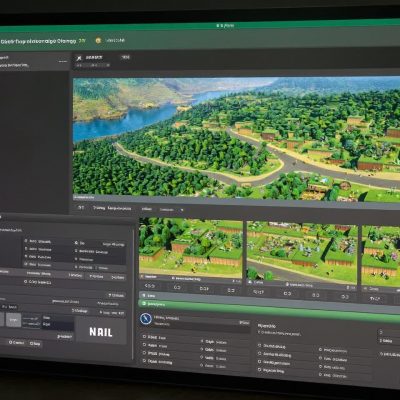
Task: Open the middle village thumbnail under the viewport
Action: [302, 252]
